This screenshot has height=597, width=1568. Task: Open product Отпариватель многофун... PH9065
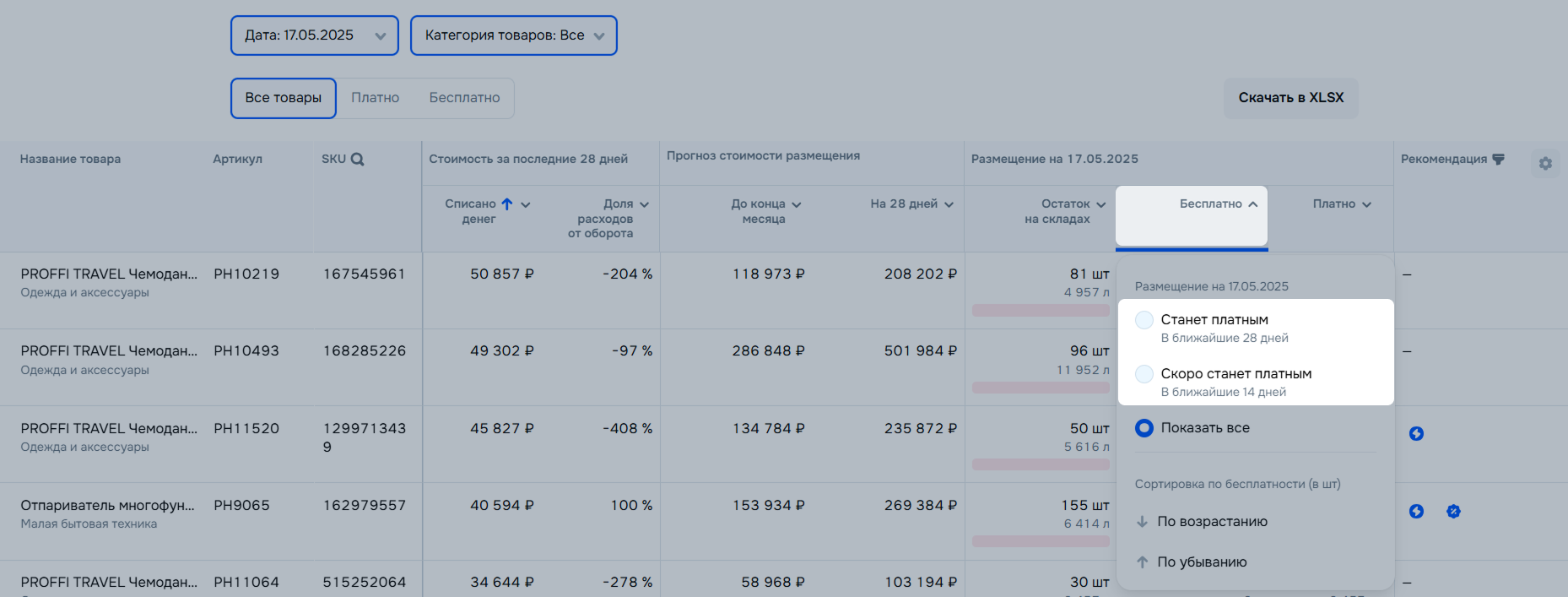pos(107,505)
